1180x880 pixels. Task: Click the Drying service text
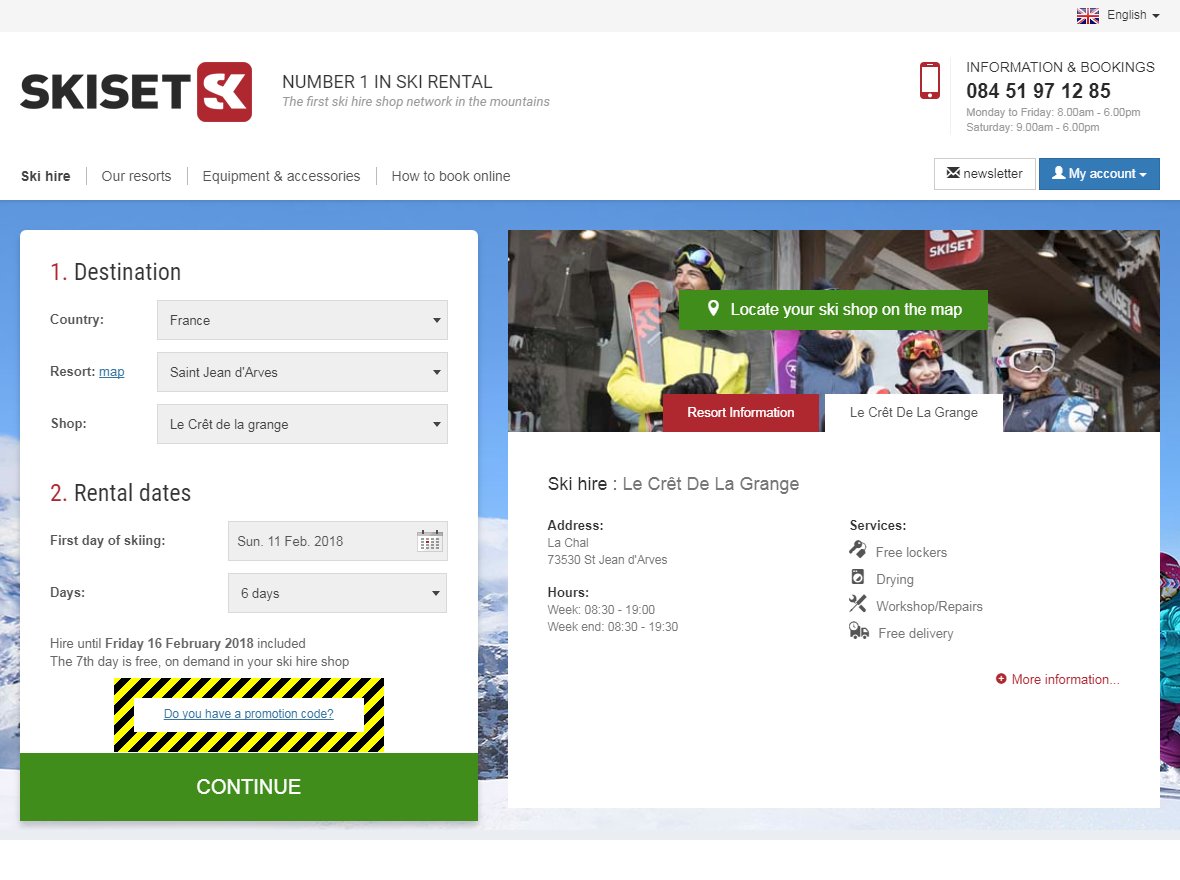894,580
